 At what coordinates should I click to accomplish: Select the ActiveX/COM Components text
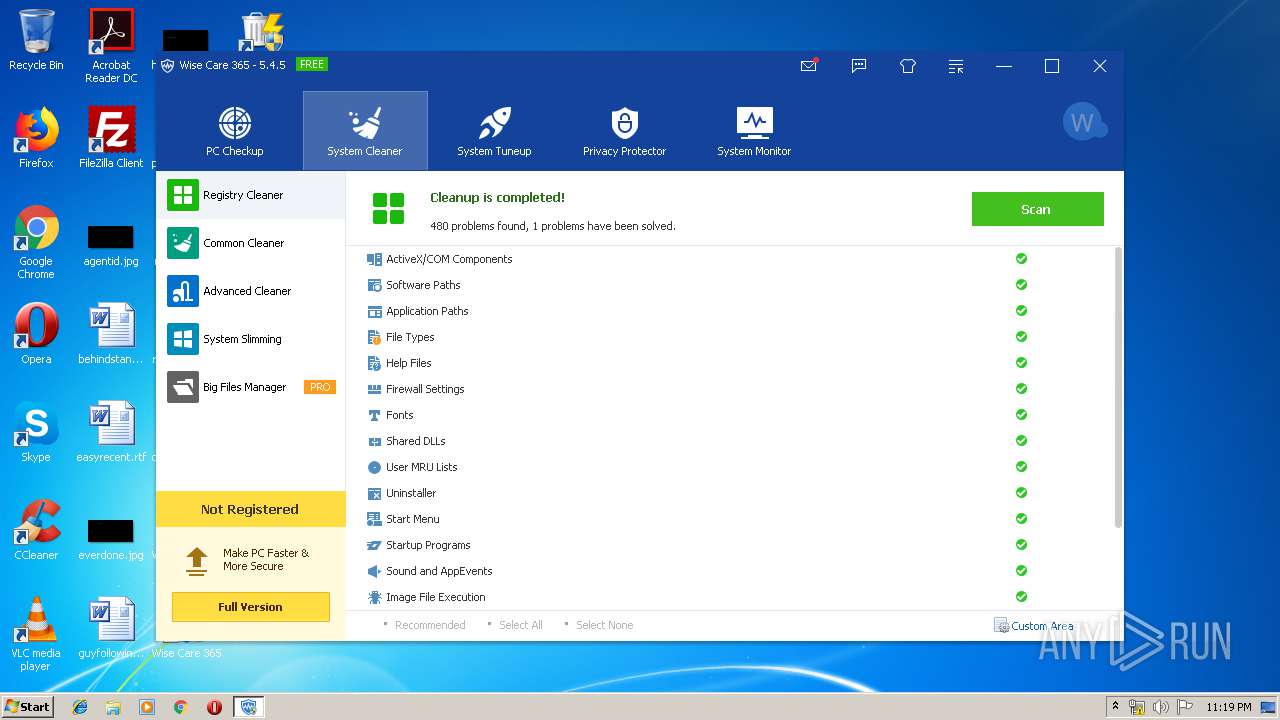pos(449,259)
